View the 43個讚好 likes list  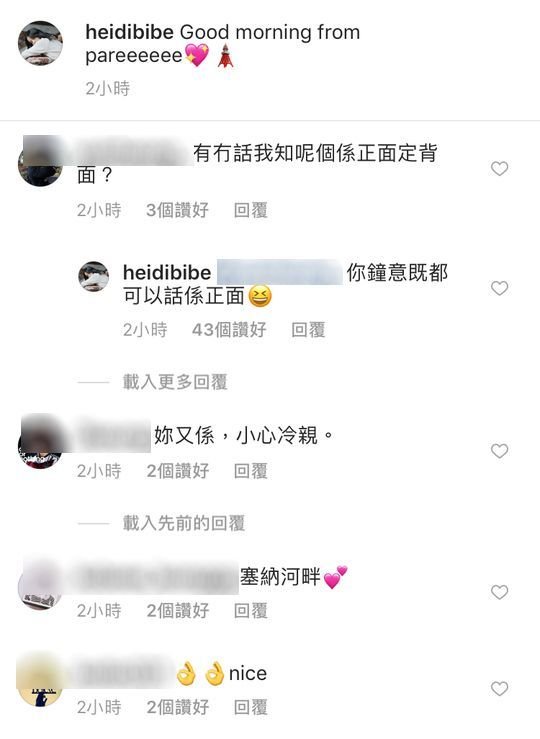coord(229,330)
